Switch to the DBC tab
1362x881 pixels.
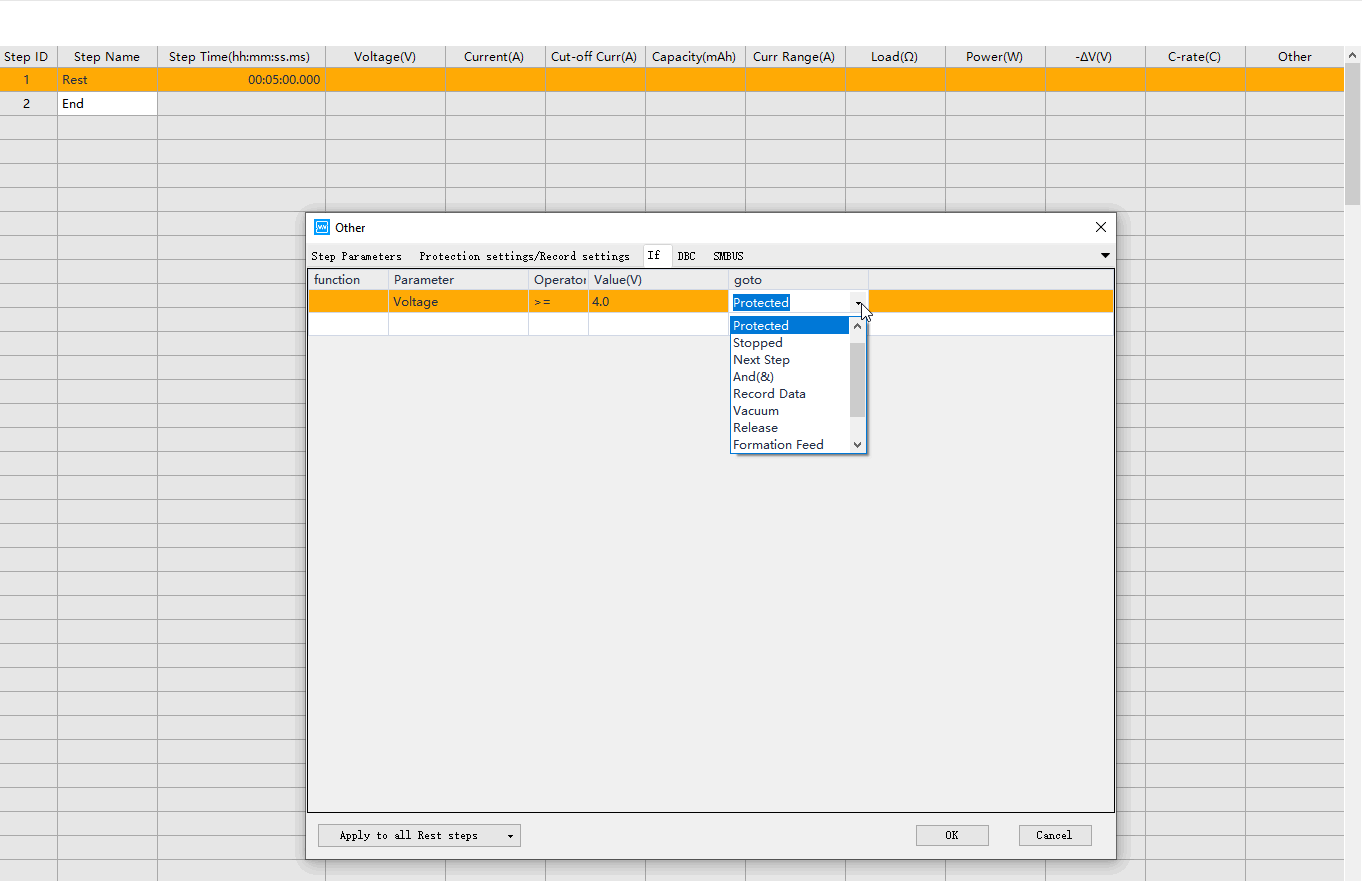(686, 257)
